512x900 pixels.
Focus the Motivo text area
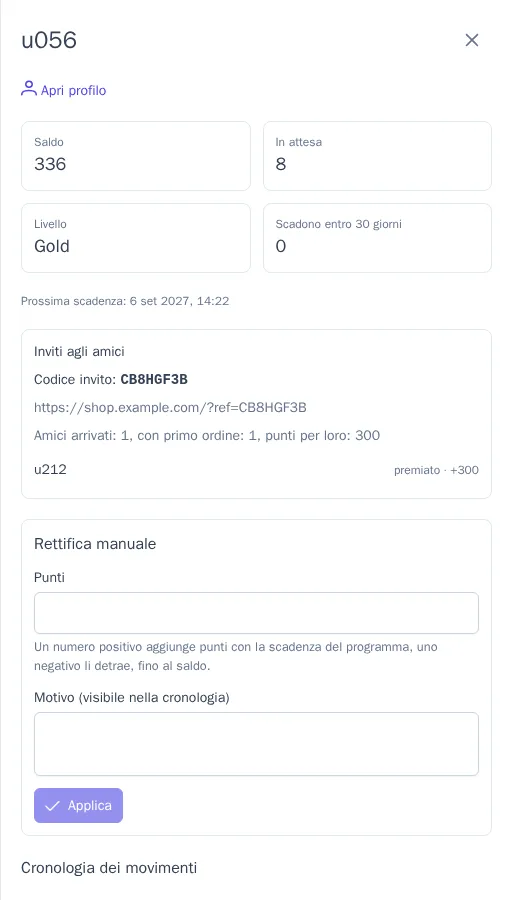tap(257, 744)
